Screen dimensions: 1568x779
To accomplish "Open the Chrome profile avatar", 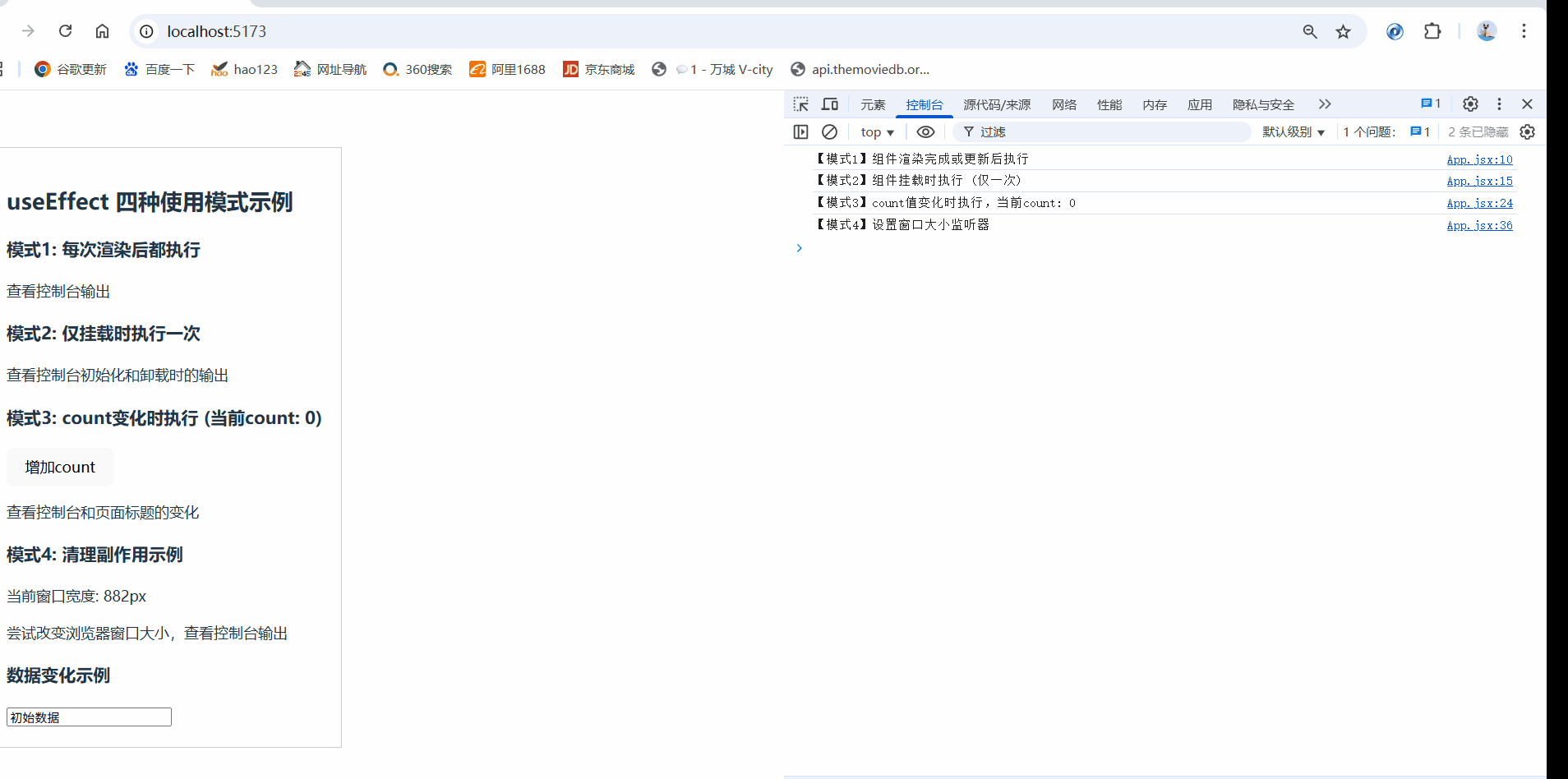I will pos(1487,31).
